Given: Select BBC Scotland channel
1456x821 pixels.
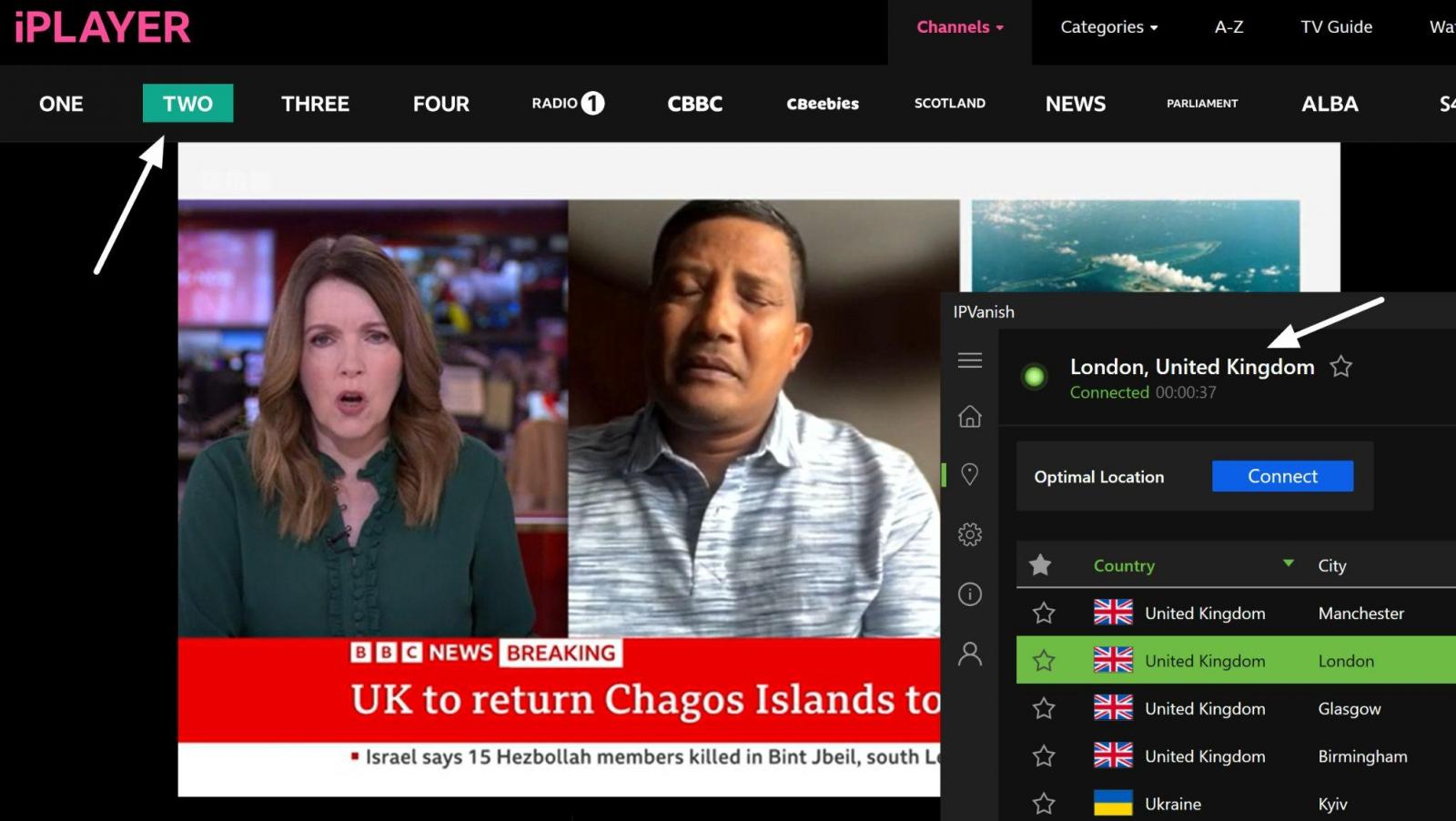Looking at the screenshot, I should point(950,103).
